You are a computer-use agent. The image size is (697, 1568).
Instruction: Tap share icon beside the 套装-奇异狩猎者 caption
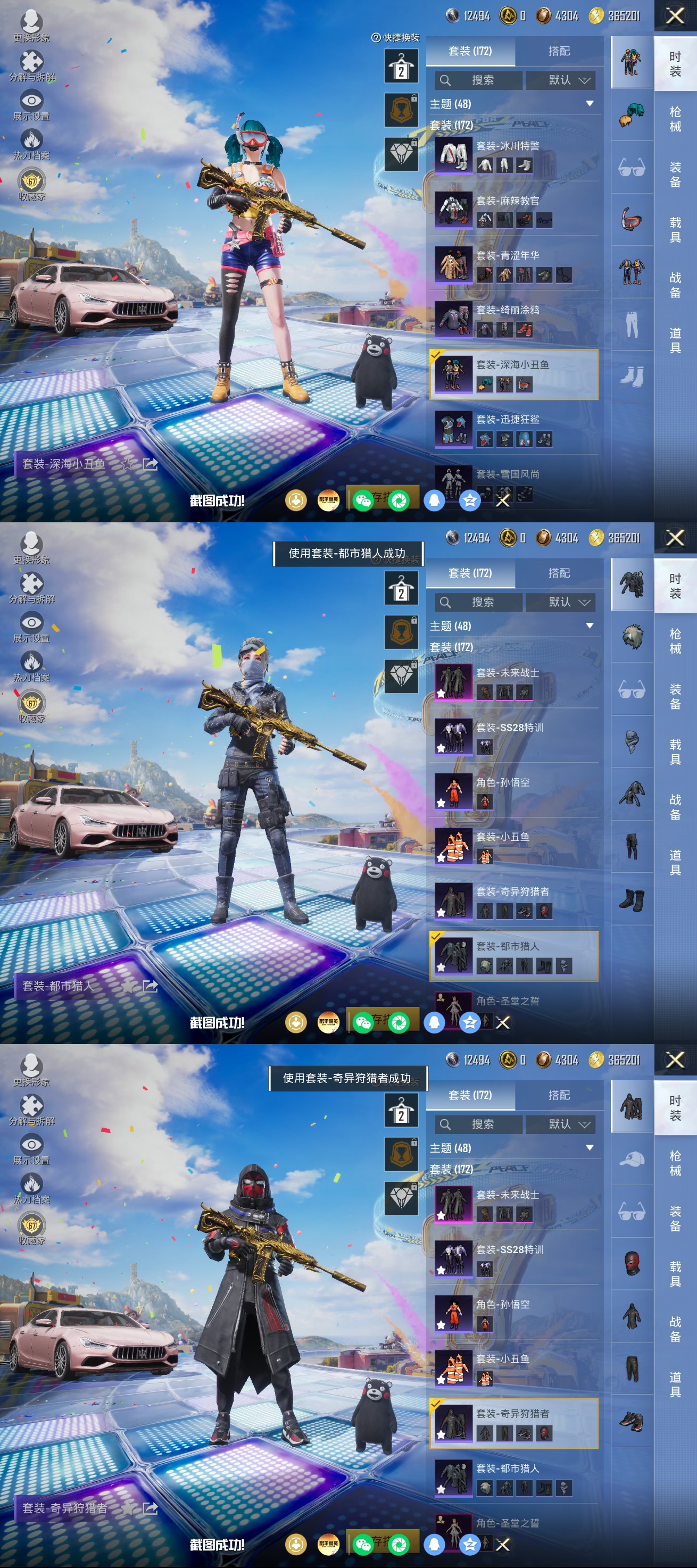pyautogui.click(x=150, y=1508)
